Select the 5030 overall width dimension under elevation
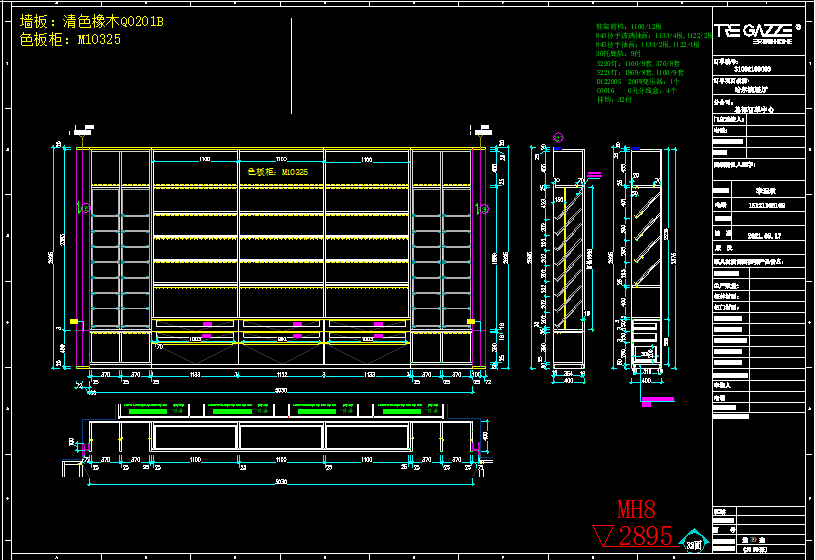This screenshot has width=815, height=560. (281, 390)
